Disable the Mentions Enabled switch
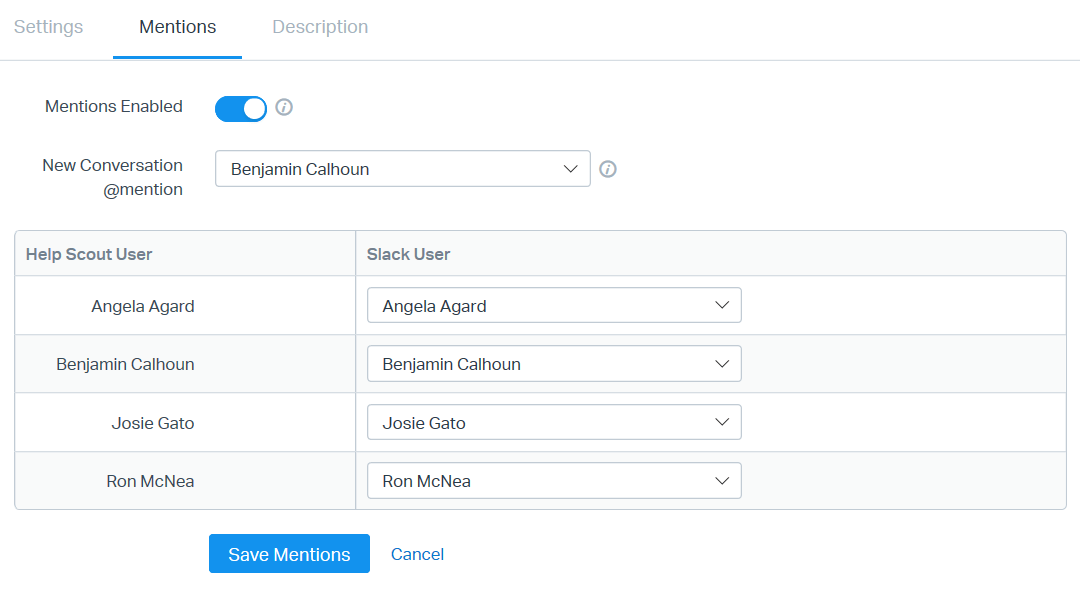The height and width of the screenshot is (597, 1080). coord(241,108)
